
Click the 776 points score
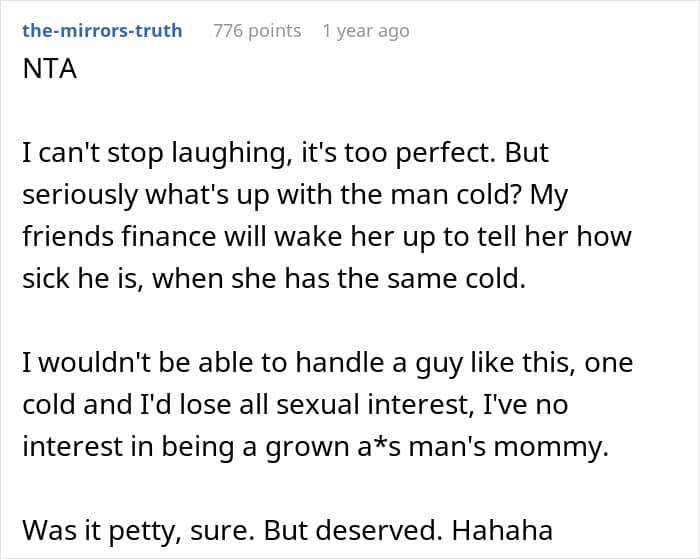coord(257,30)
